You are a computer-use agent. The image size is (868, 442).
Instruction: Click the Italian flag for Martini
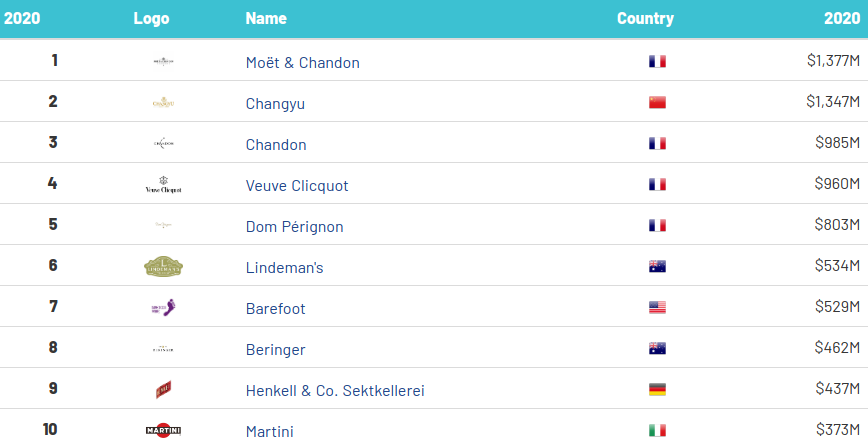coord(657,431)
